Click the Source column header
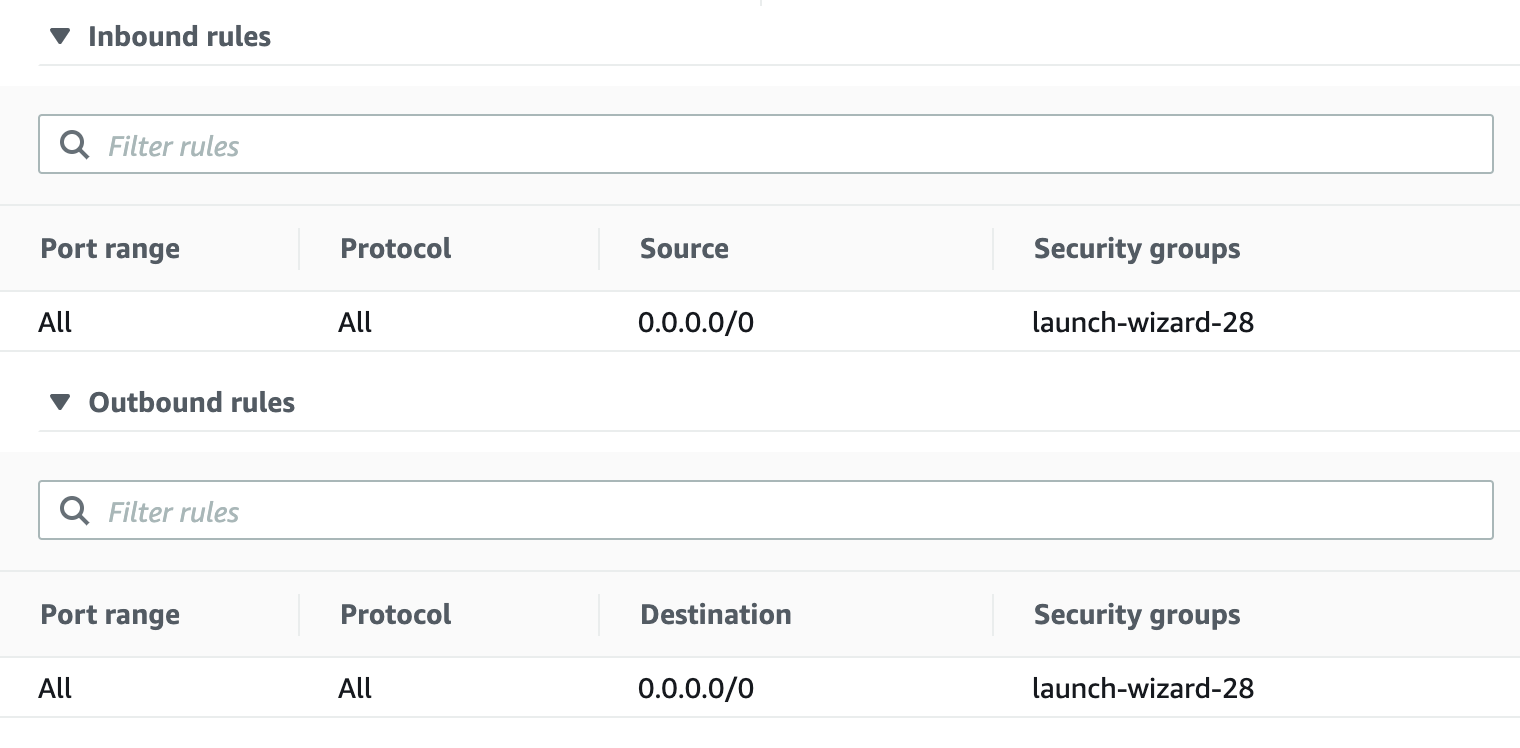 pos(684,249)
